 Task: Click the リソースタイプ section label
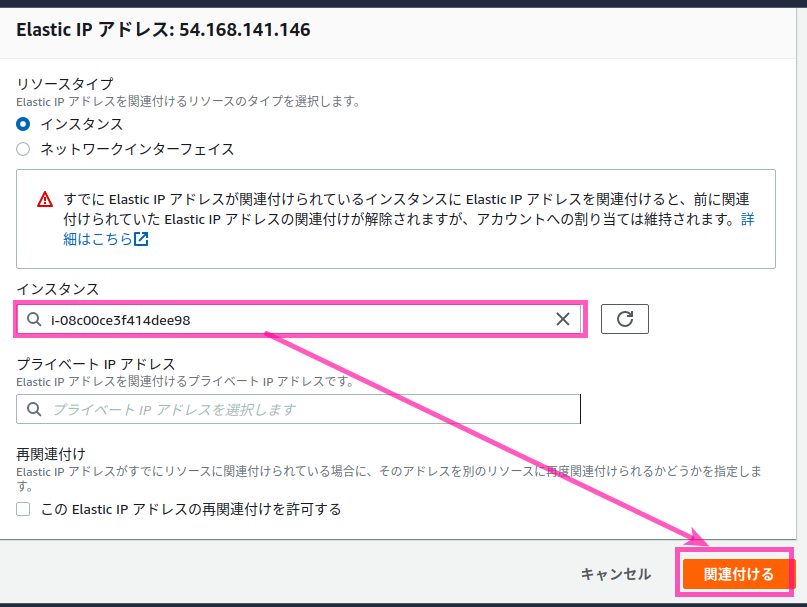(65, 84)
